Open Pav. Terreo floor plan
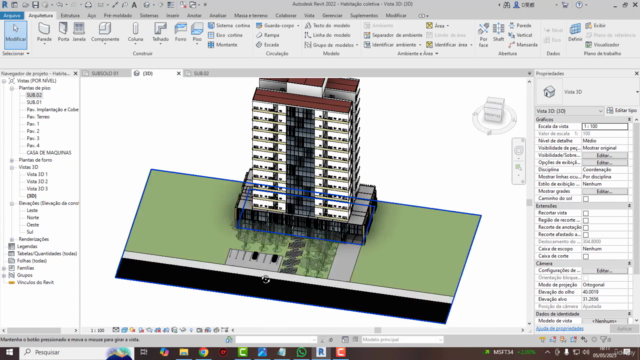The image size is (640, 360). coord(38,117)
